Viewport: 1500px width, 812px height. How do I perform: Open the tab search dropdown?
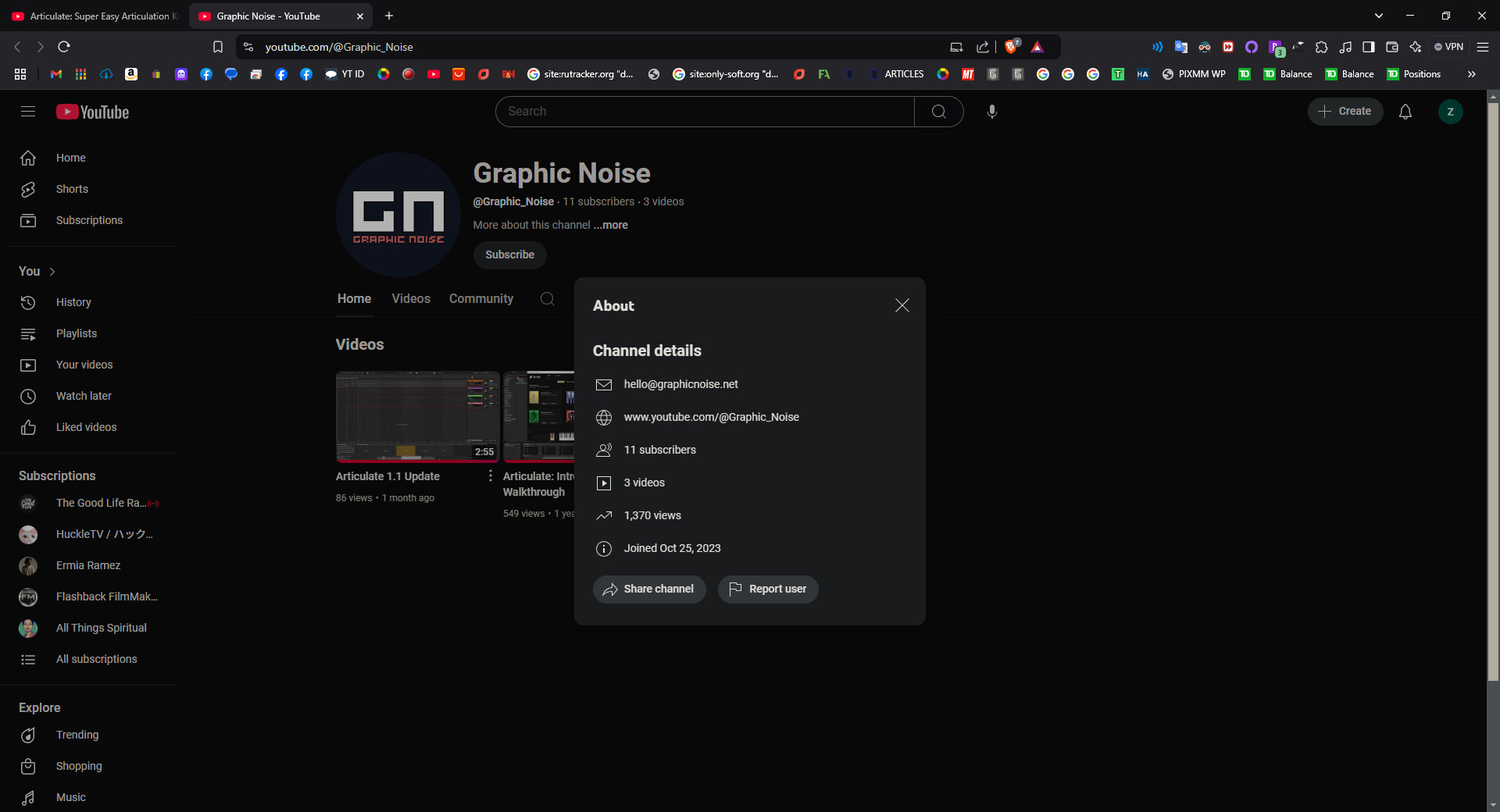tap(1379, 16)
